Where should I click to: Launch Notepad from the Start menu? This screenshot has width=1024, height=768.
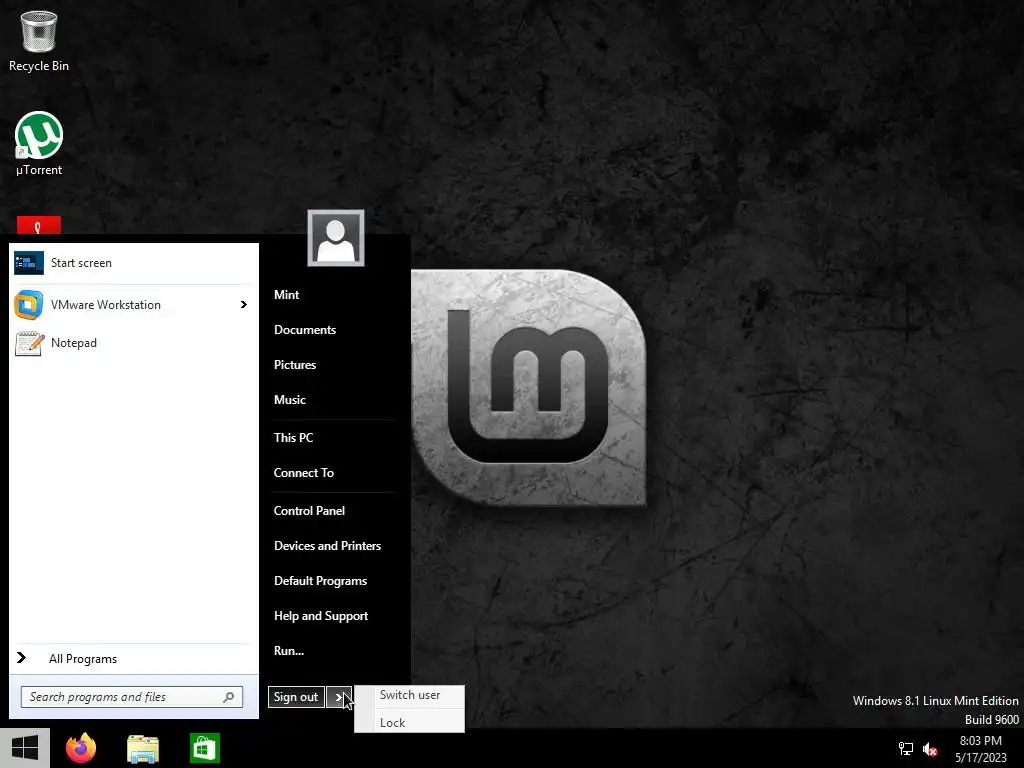133,343
